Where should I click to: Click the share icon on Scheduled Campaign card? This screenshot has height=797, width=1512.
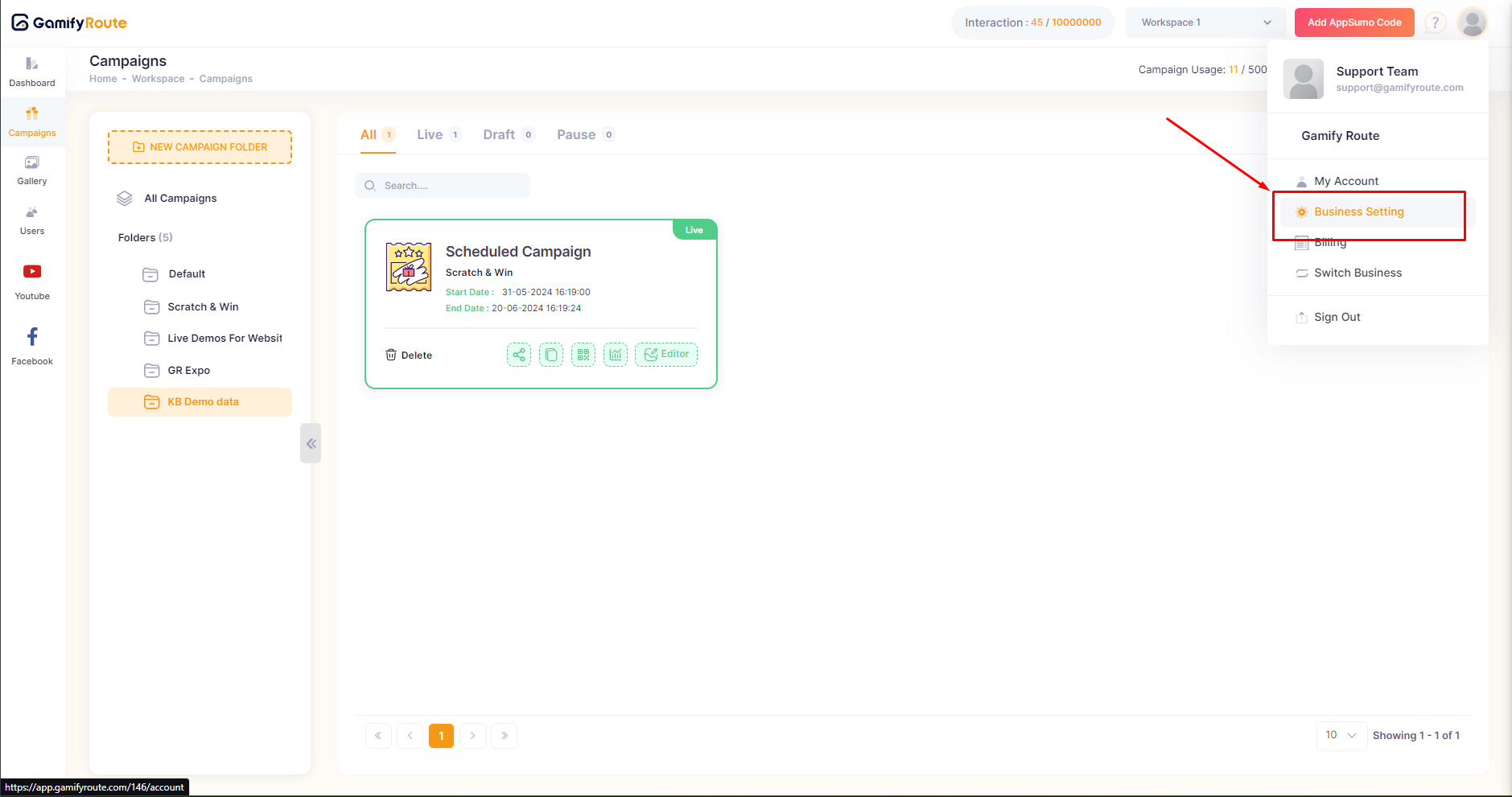point(519,355)
